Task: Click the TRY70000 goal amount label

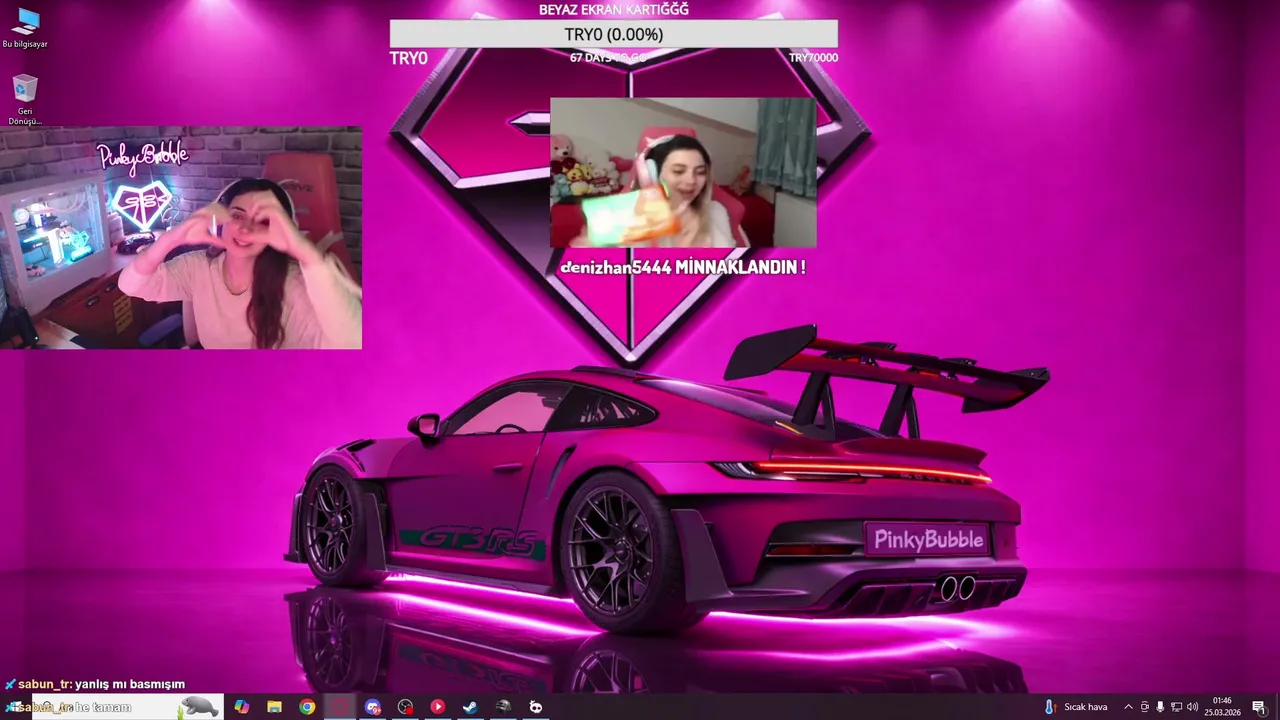Action: pos(813,58)
